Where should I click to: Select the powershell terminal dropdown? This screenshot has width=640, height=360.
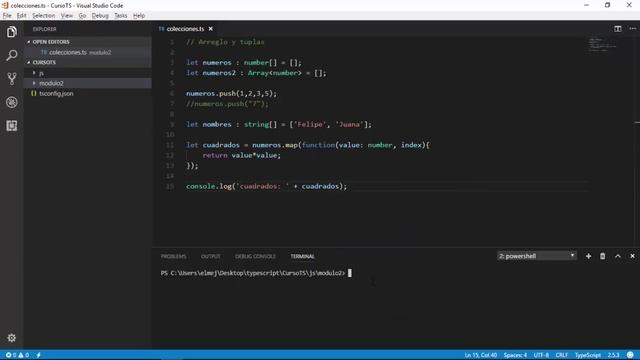pyautogui.click(x=537, y=256)
